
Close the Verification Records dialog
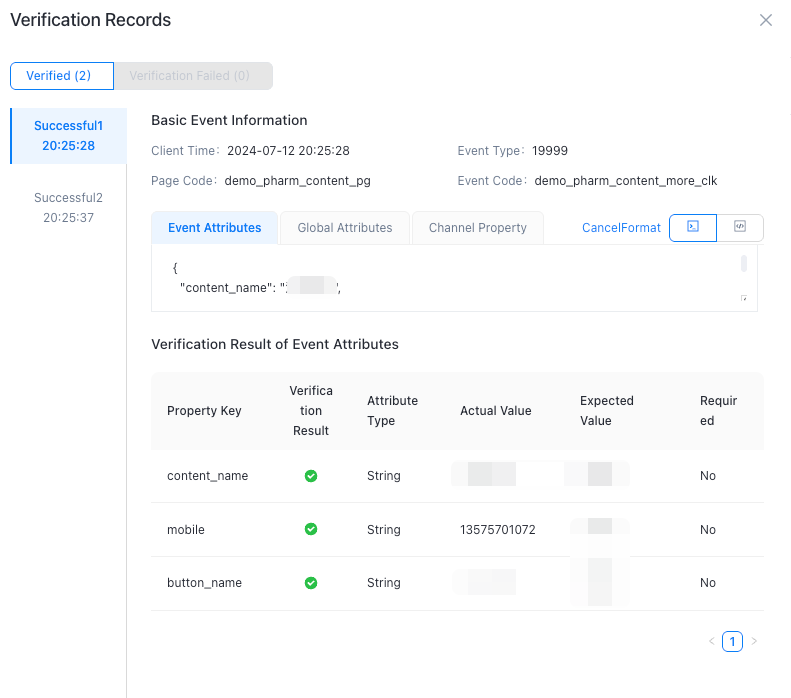point(765,20)
